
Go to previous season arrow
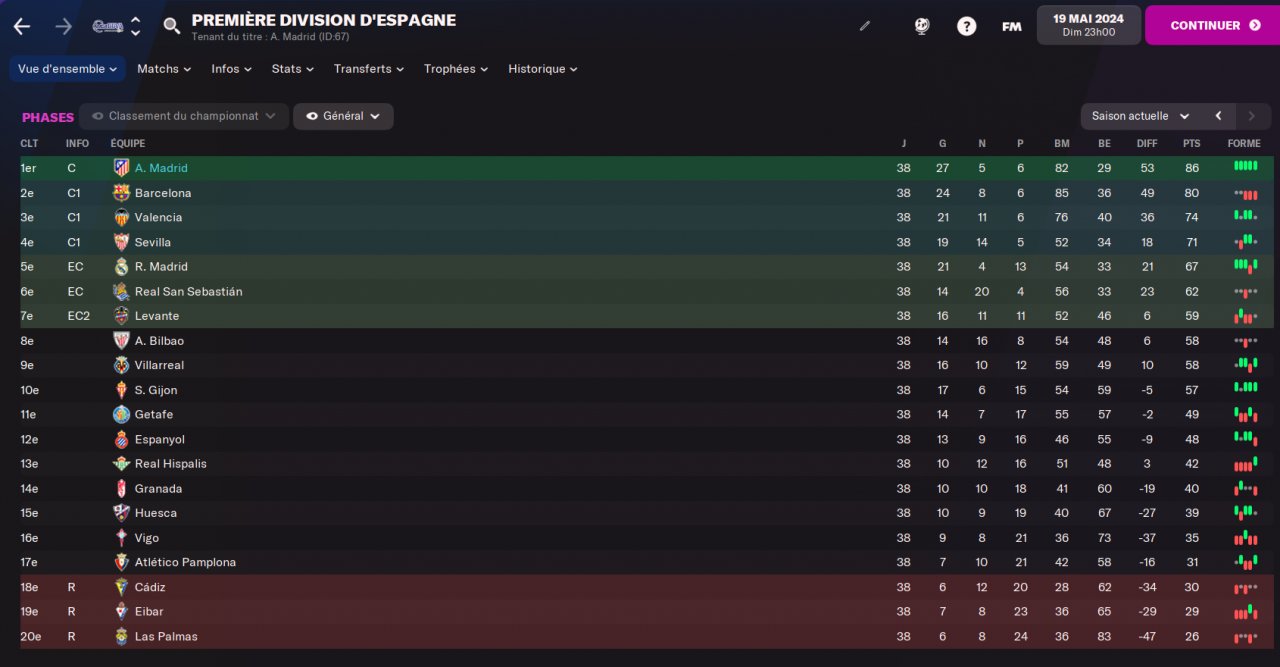1218,116
